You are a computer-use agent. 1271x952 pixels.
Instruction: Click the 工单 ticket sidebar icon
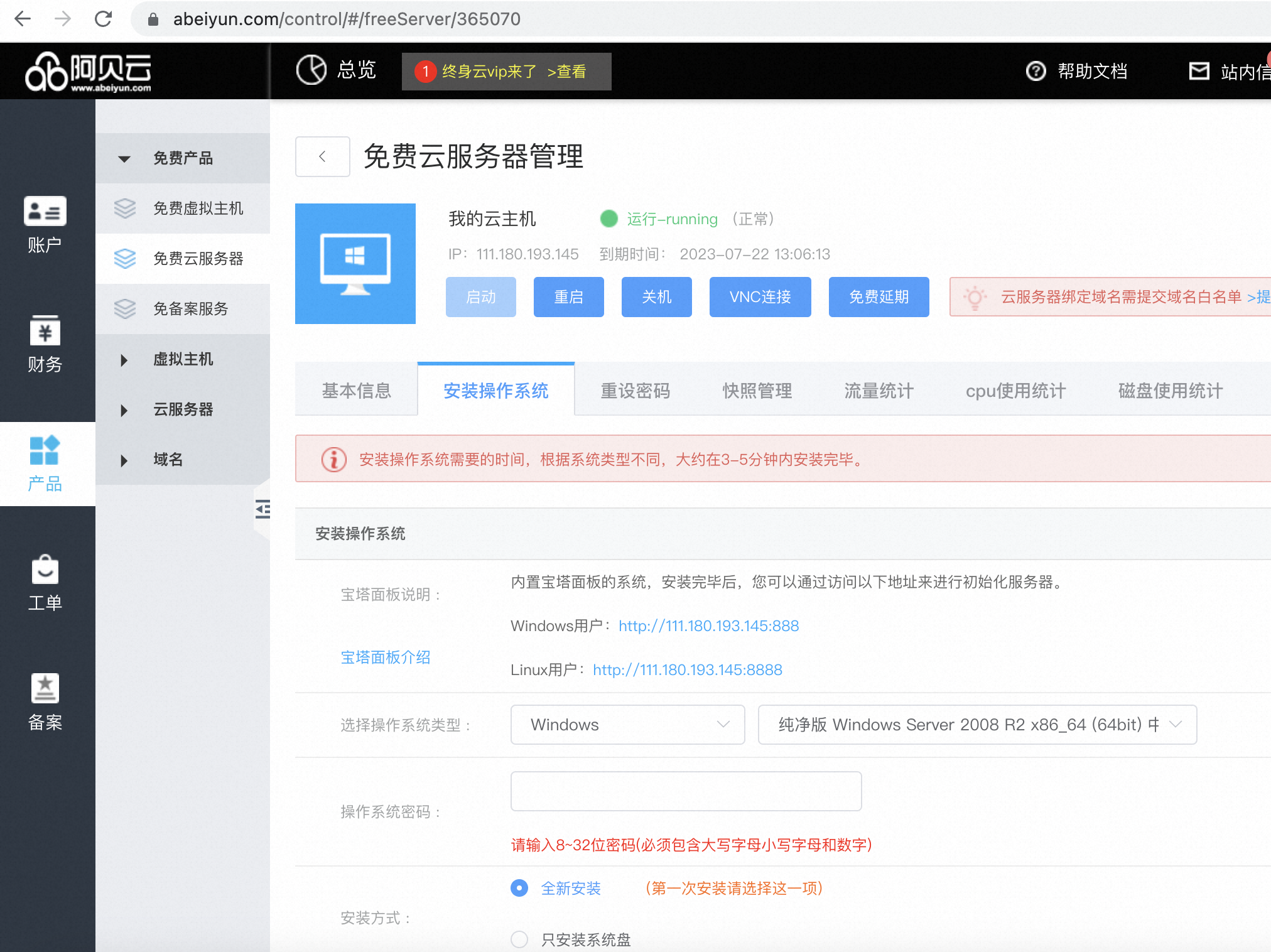point(45,570)
